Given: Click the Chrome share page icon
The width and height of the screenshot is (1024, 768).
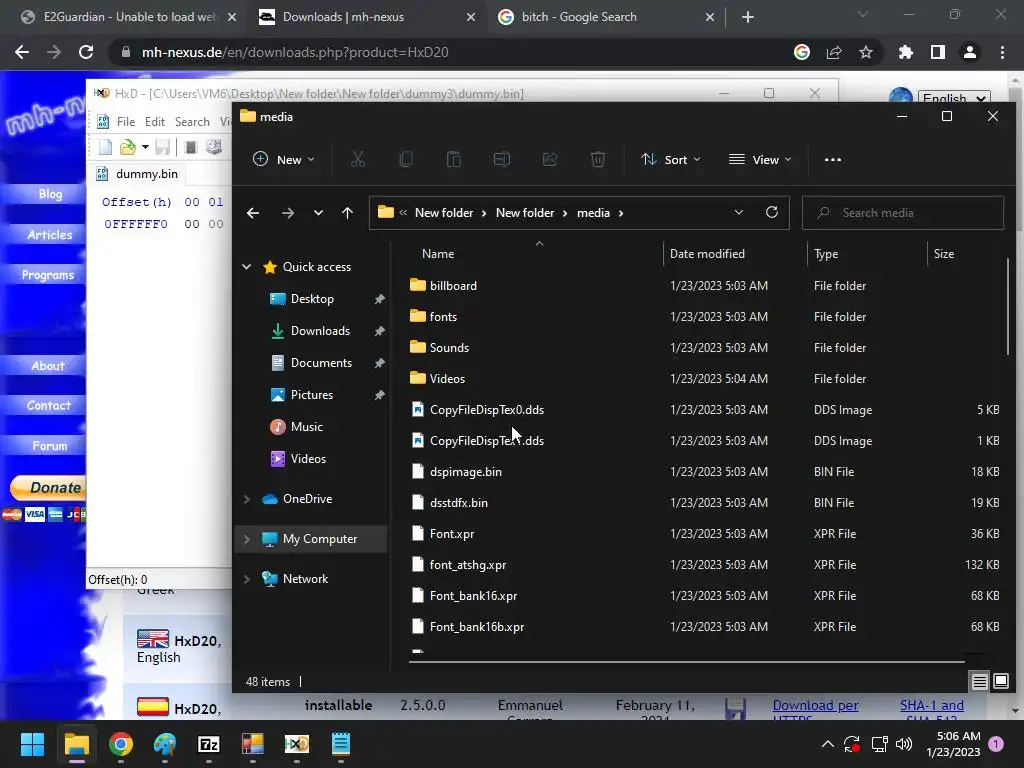Looking at the screenshot, I should pos(834,52).
